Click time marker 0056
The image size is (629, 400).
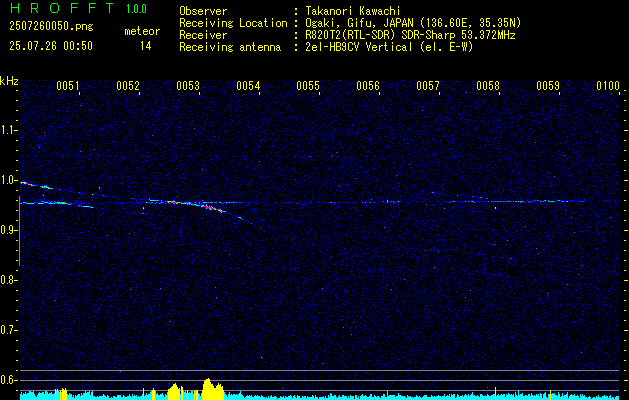[368, 85]
